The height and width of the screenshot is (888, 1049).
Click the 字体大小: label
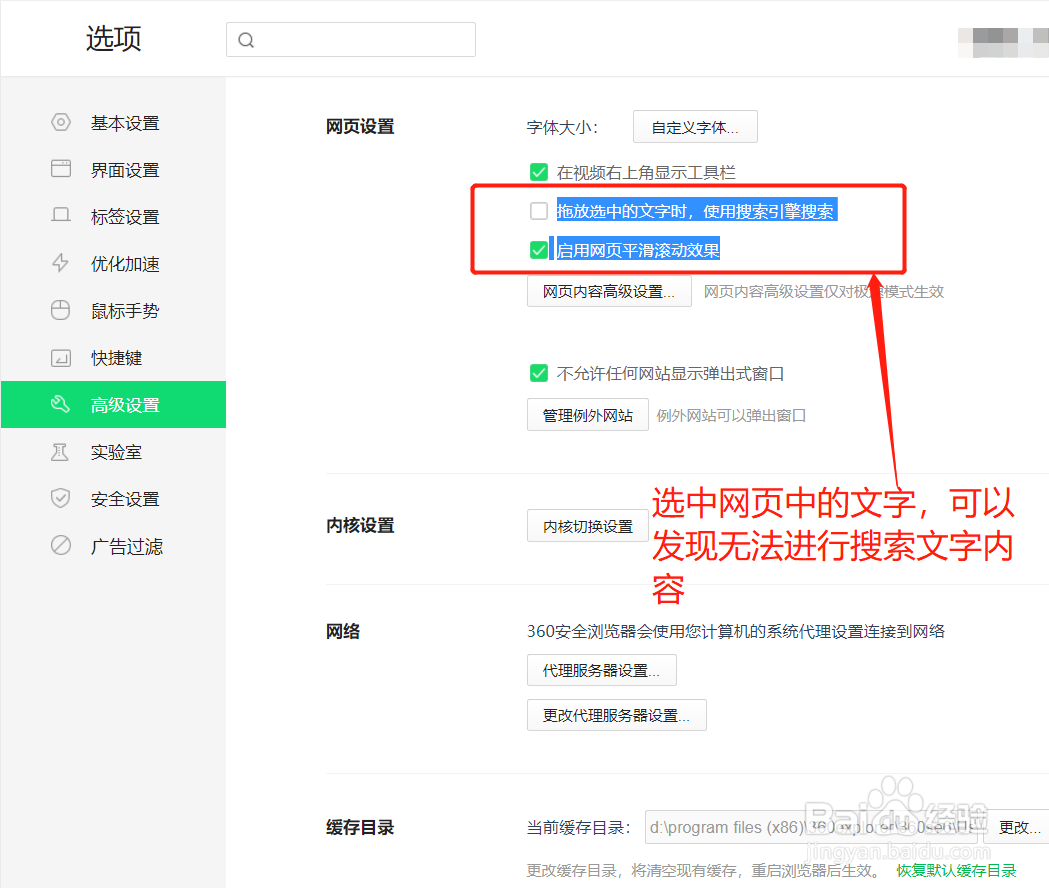pos(562,127)
